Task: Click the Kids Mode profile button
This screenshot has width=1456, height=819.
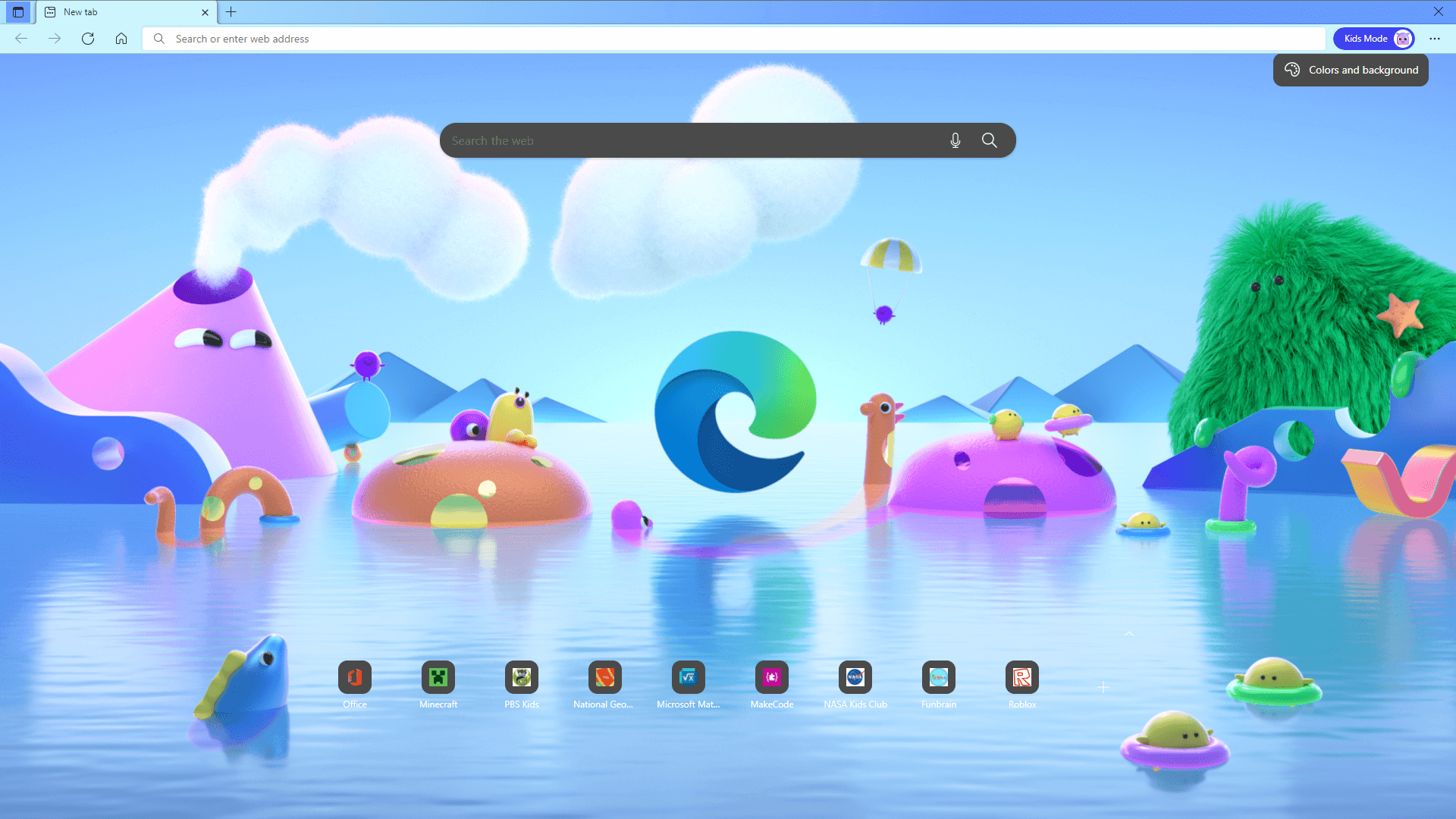Action: point(1373,38)
